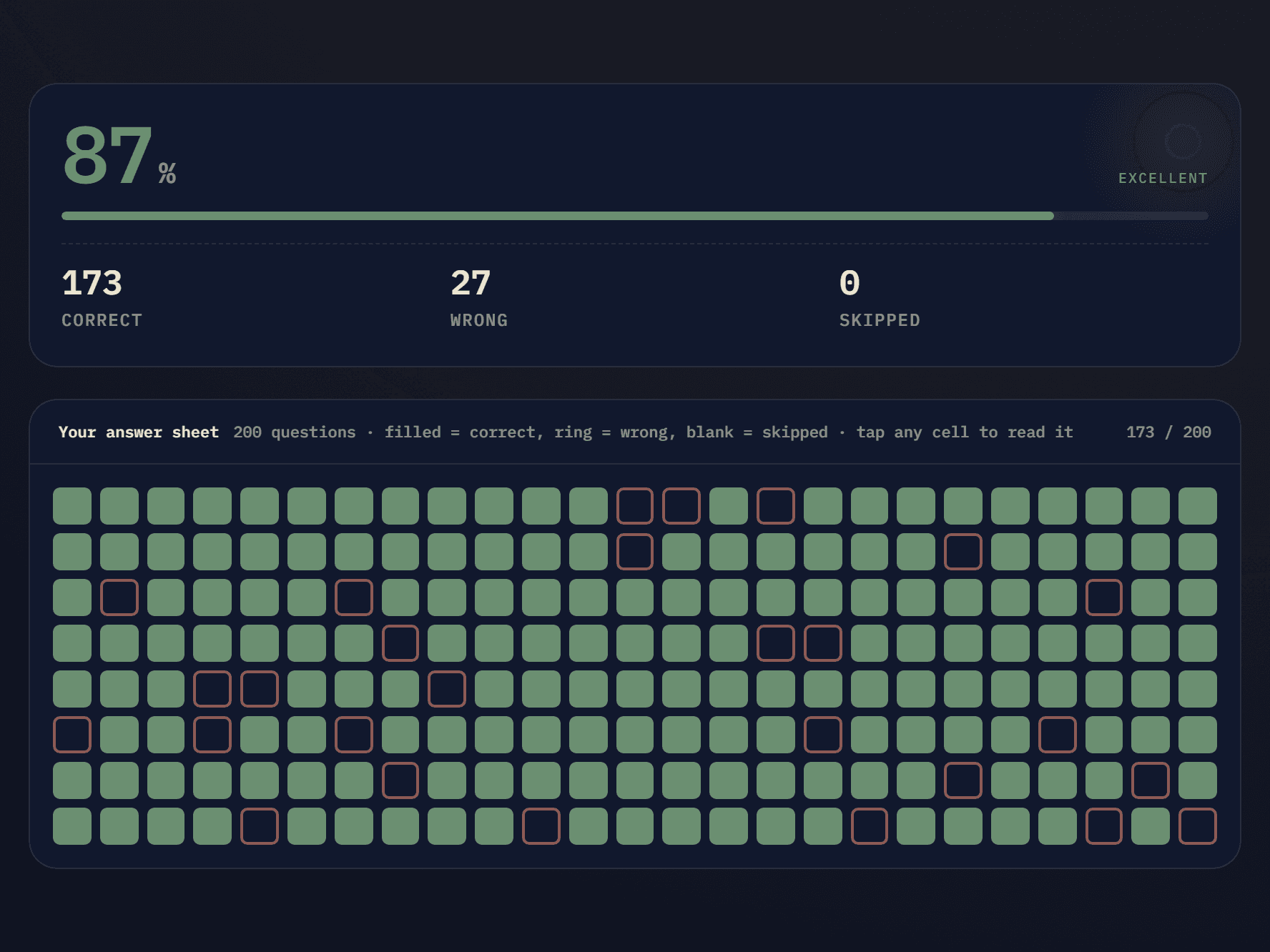Open ring cell for question 194

(x=870, y=826)
